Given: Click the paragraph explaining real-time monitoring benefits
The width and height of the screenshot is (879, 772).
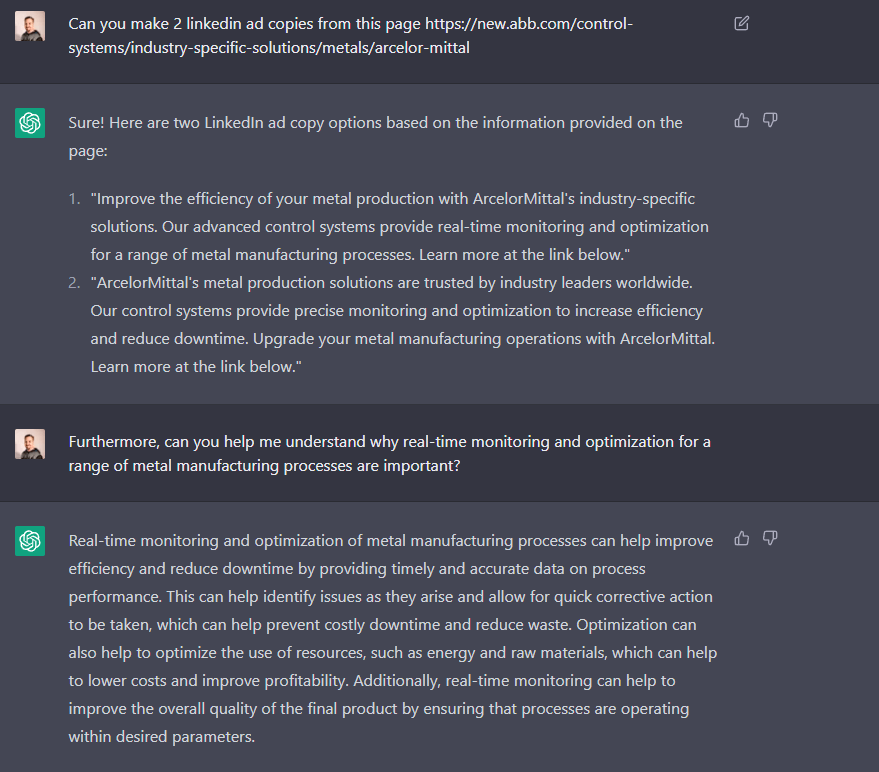Looking at the screenshot, I should click(x=392, y=639).
